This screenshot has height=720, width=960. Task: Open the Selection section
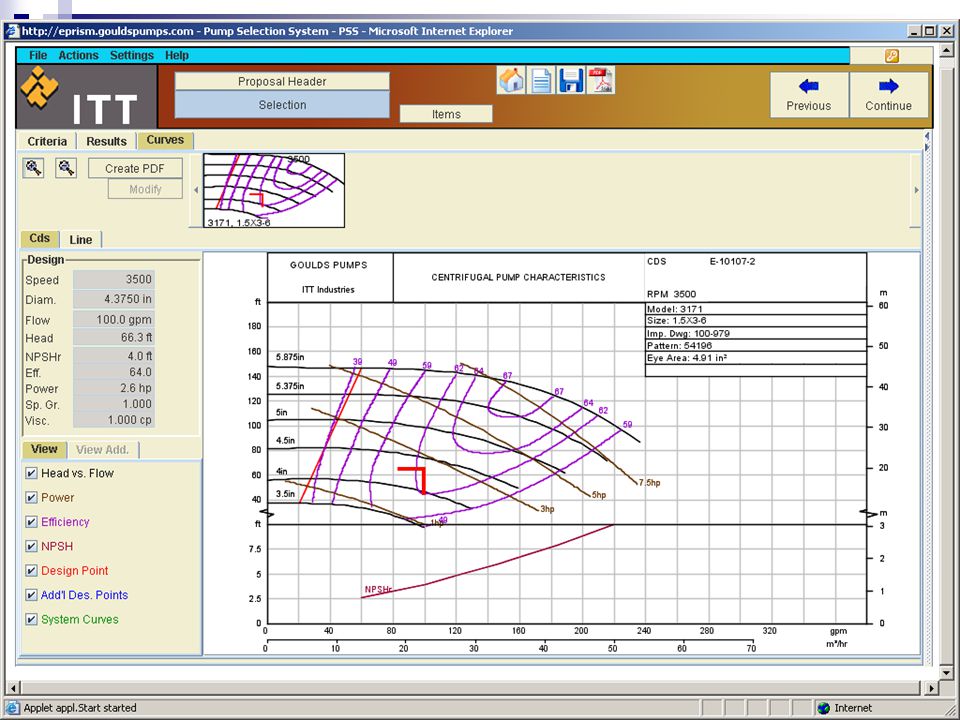pyautogui.click(x=282, y=105)
